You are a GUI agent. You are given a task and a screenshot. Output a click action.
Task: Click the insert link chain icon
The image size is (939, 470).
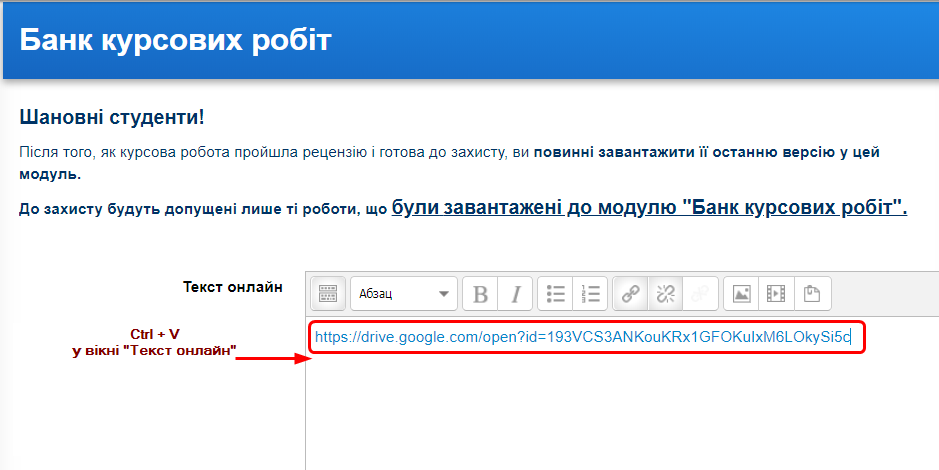click(631, 294)
